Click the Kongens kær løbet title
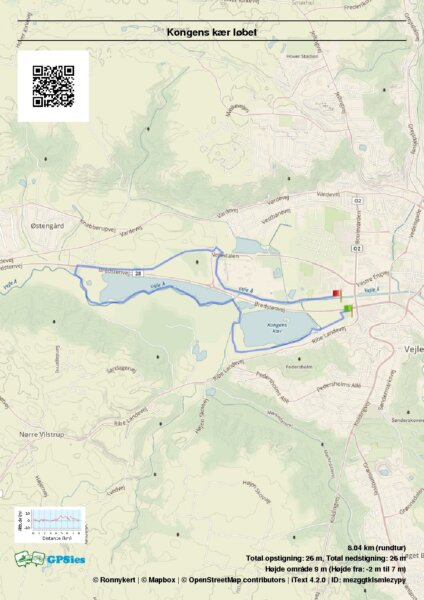 (x=212, y=32)
